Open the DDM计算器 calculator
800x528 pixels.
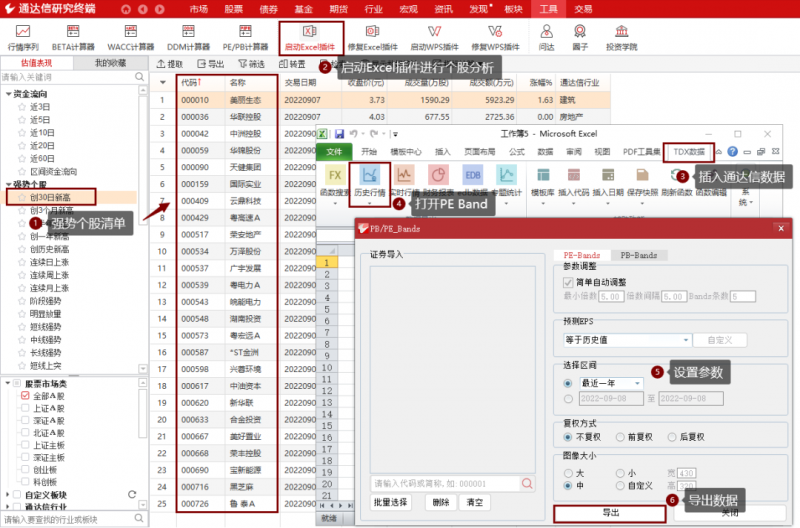188,38
